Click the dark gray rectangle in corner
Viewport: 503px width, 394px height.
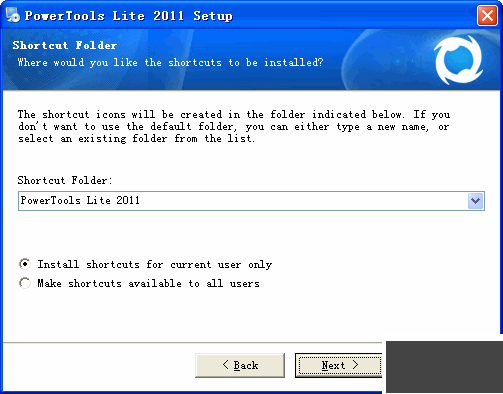click(x=444, y=367)
